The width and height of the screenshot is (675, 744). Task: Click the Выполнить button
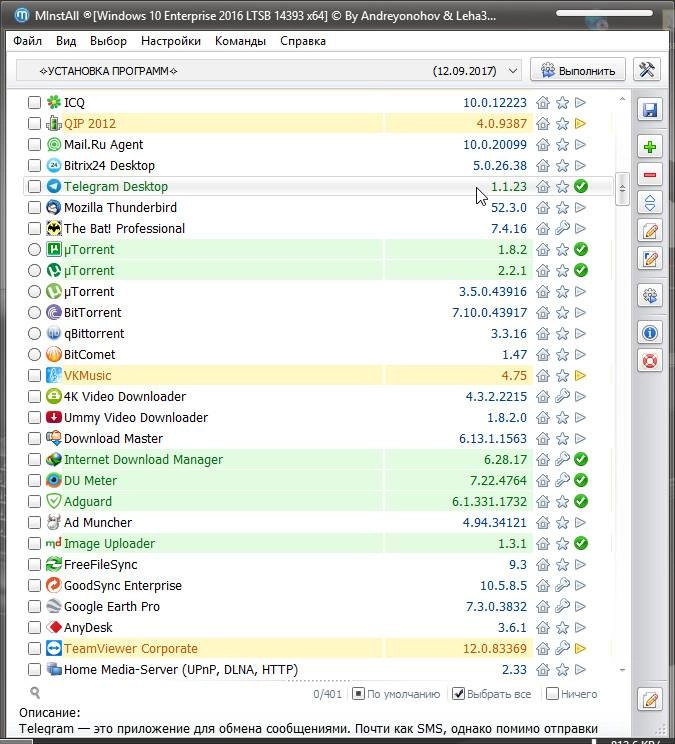coord(578,70)
